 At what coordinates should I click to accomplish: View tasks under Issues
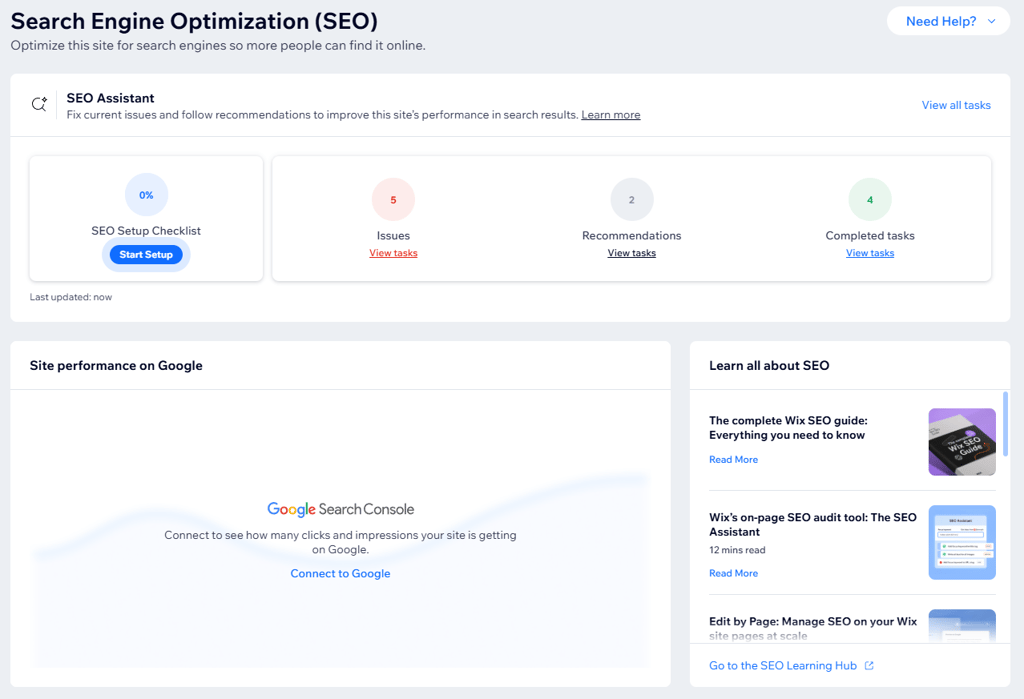(x=393, y=253)
